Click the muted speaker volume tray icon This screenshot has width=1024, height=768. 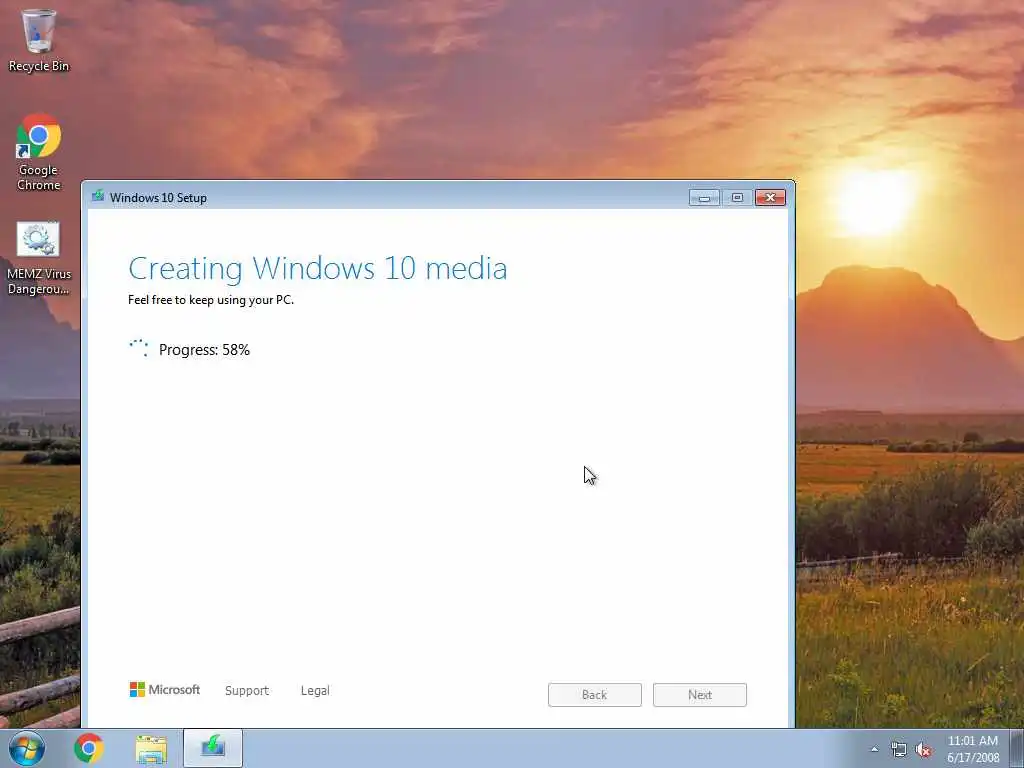click(923, 750)
